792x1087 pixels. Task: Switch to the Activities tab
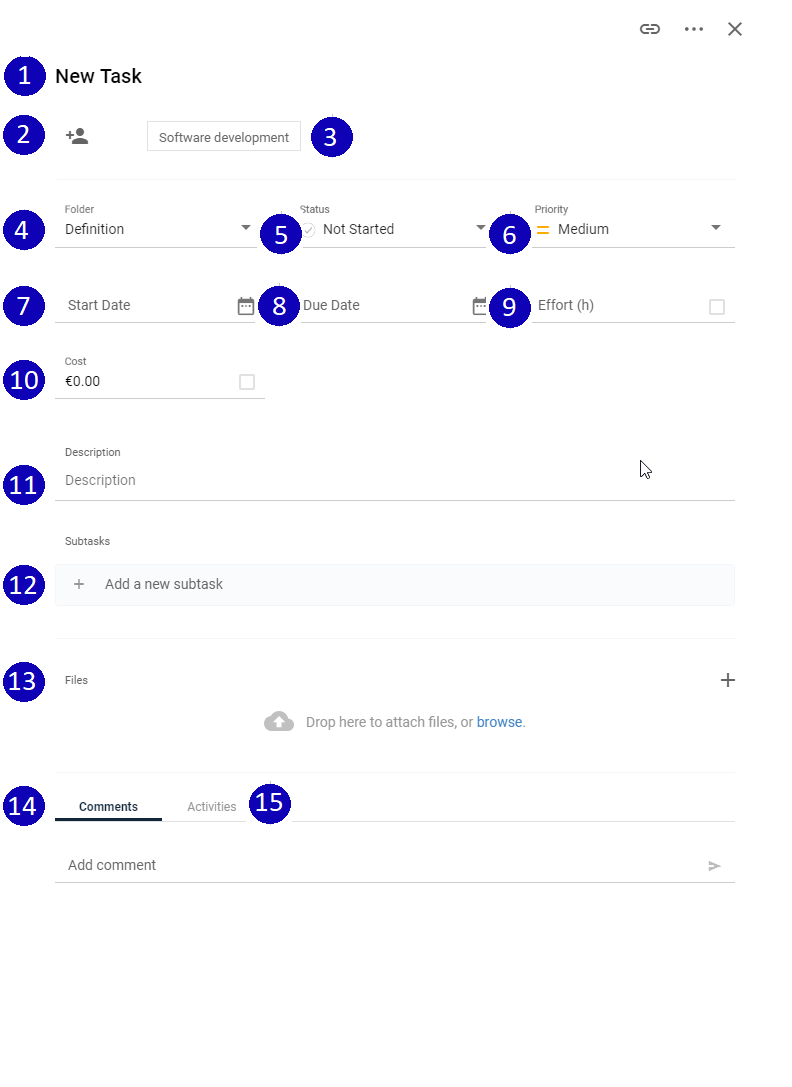tap(212, 806)
